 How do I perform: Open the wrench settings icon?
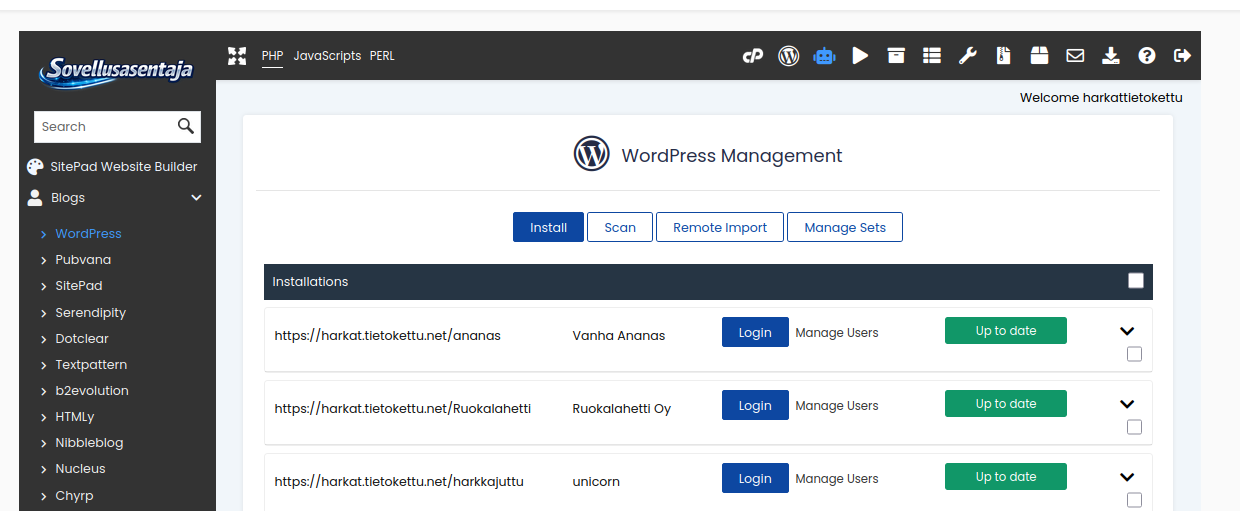(967, 56)
